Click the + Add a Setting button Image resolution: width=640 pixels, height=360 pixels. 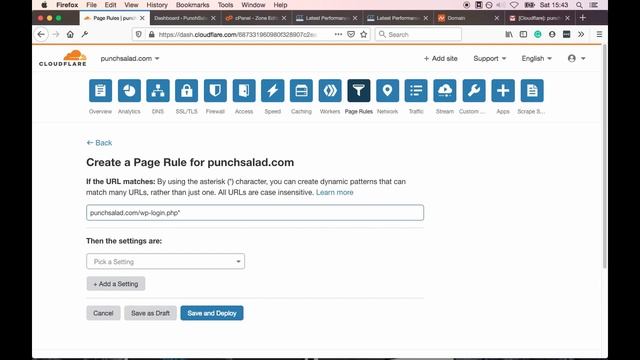(x=116, y=284)
